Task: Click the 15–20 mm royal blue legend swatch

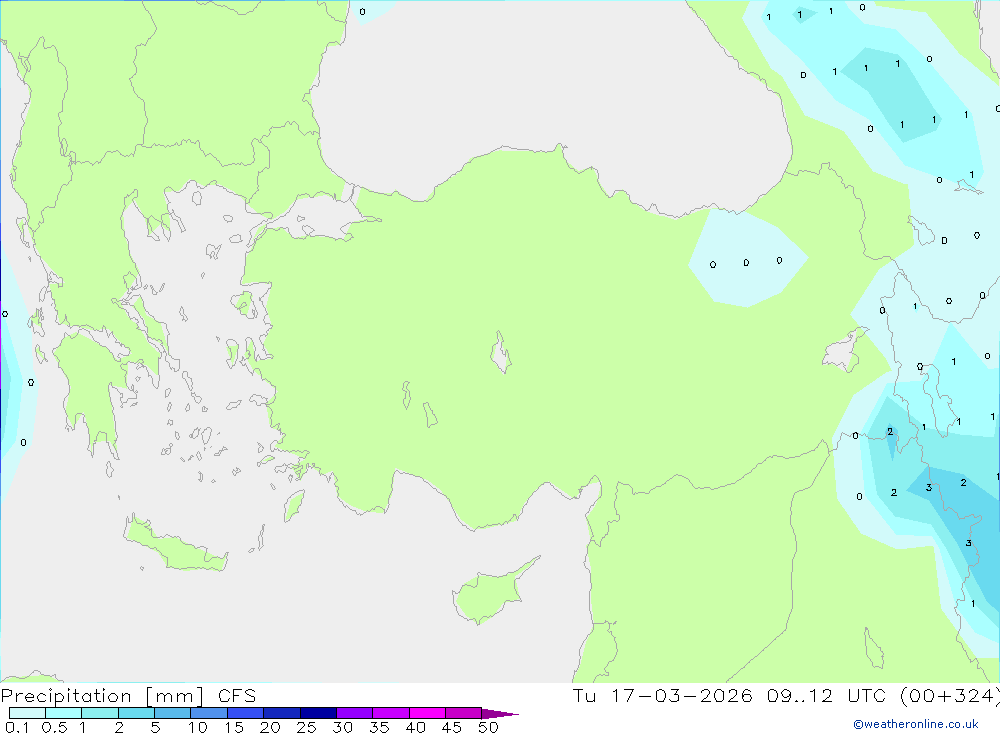Action: 246,713
